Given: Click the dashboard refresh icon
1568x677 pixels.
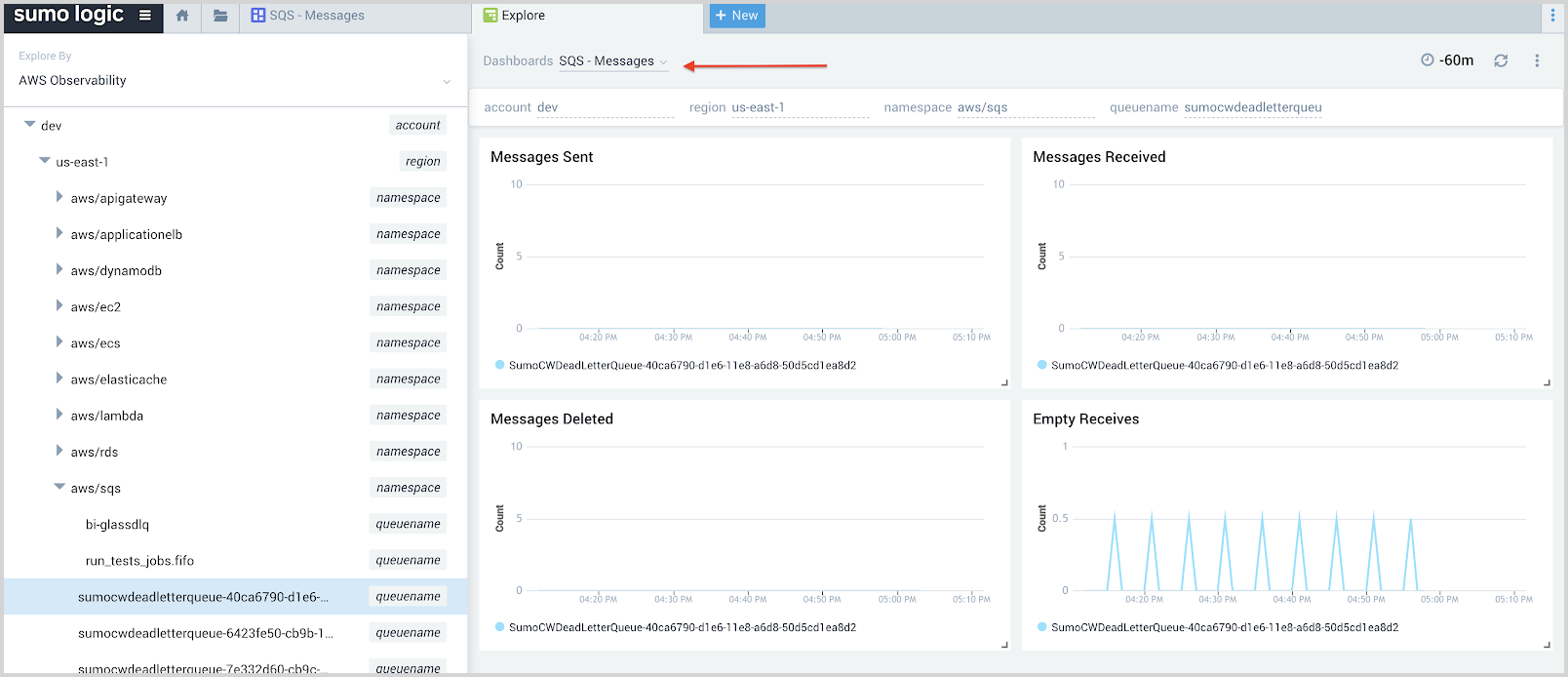Looking at the screenshot, I should click(x=1501, y=60).
